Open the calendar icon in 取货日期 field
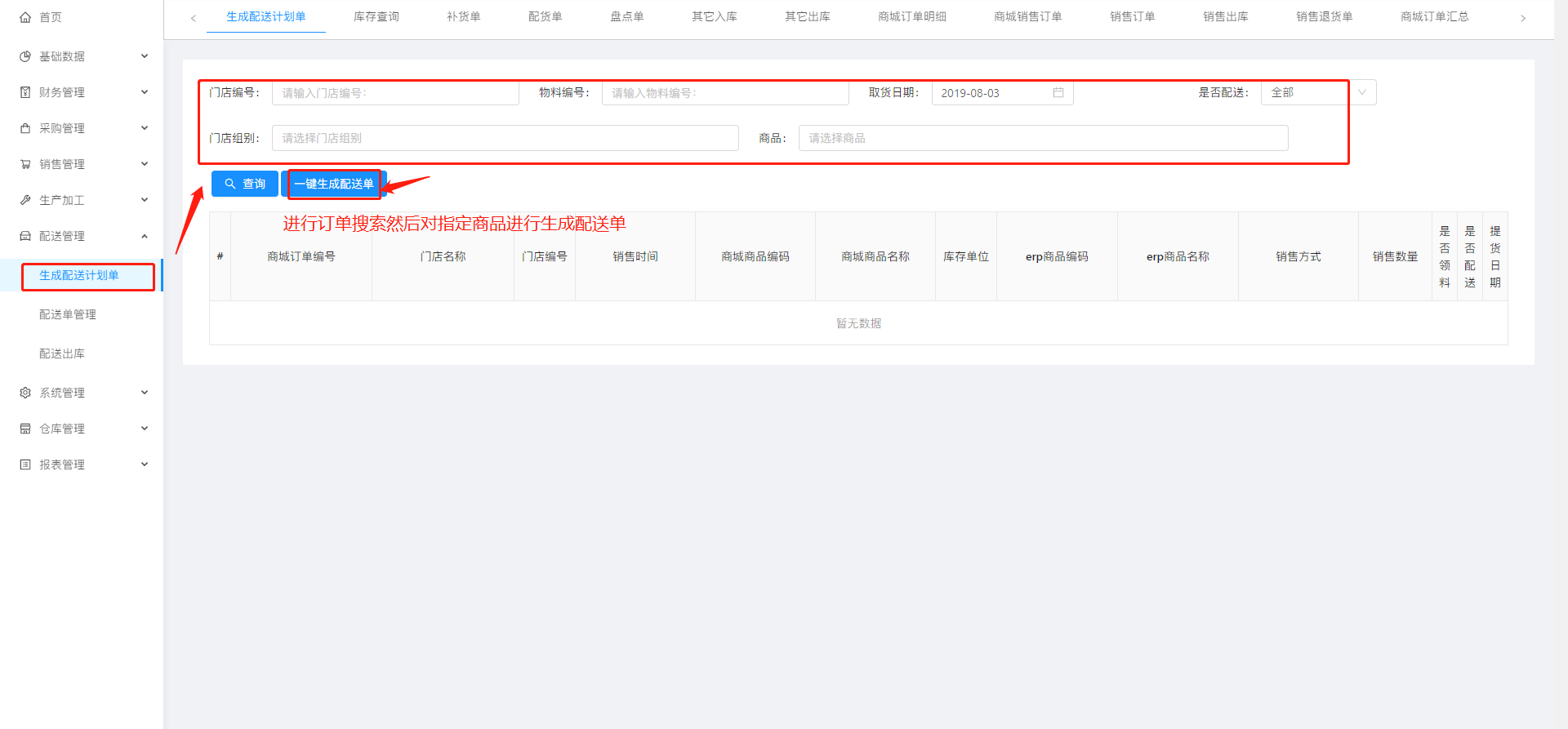 [1058, 93]
